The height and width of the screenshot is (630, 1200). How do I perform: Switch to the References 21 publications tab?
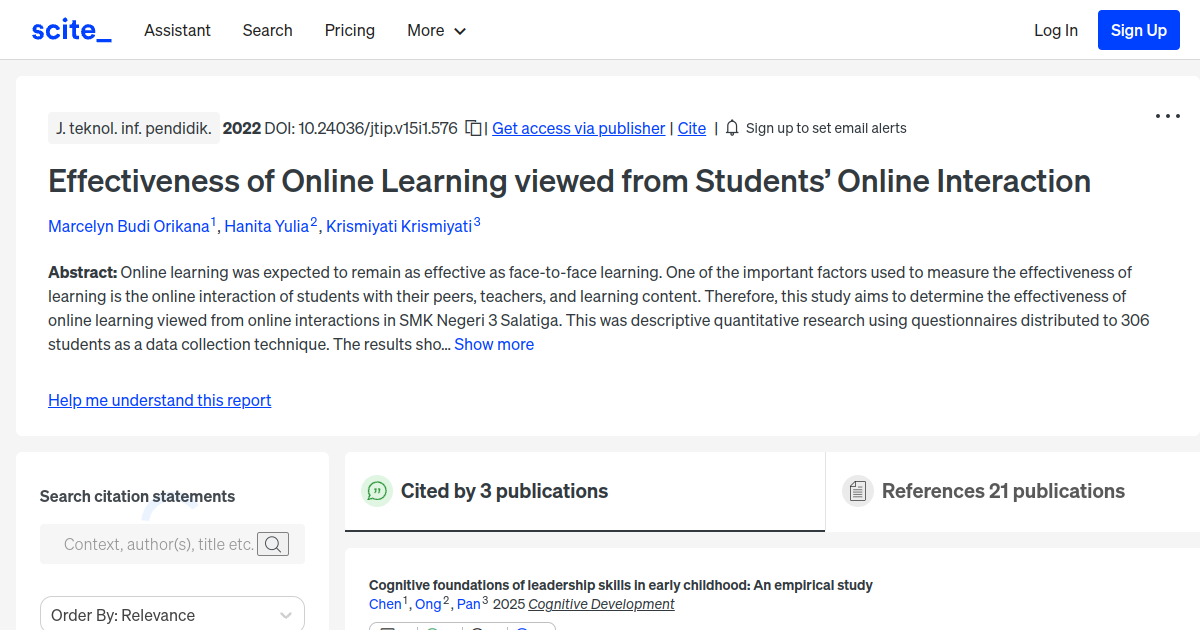(1003, 491)
